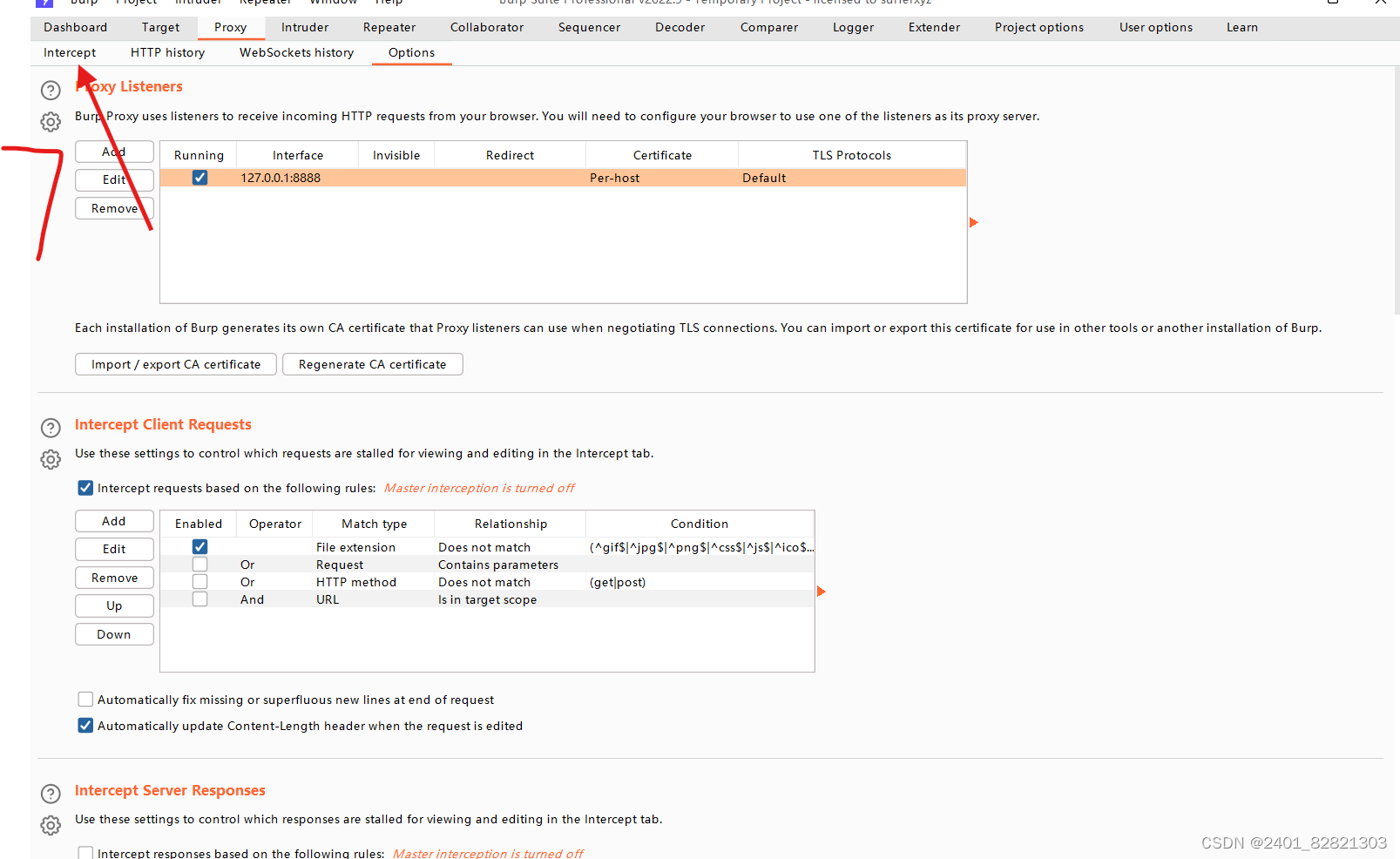
Task: Select the 127.0.0.1:8888 listener row
Action: [564, 178]
